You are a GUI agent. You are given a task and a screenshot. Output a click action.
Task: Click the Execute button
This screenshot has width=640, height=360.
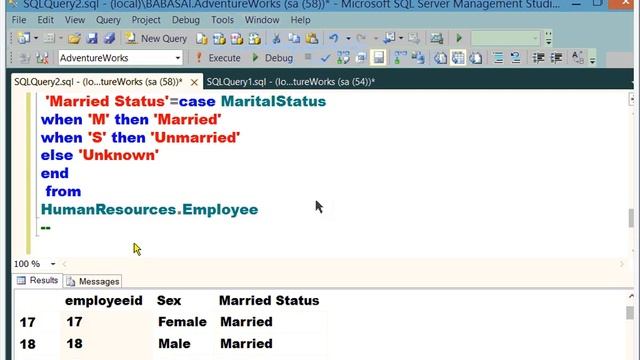click(218, 58)
